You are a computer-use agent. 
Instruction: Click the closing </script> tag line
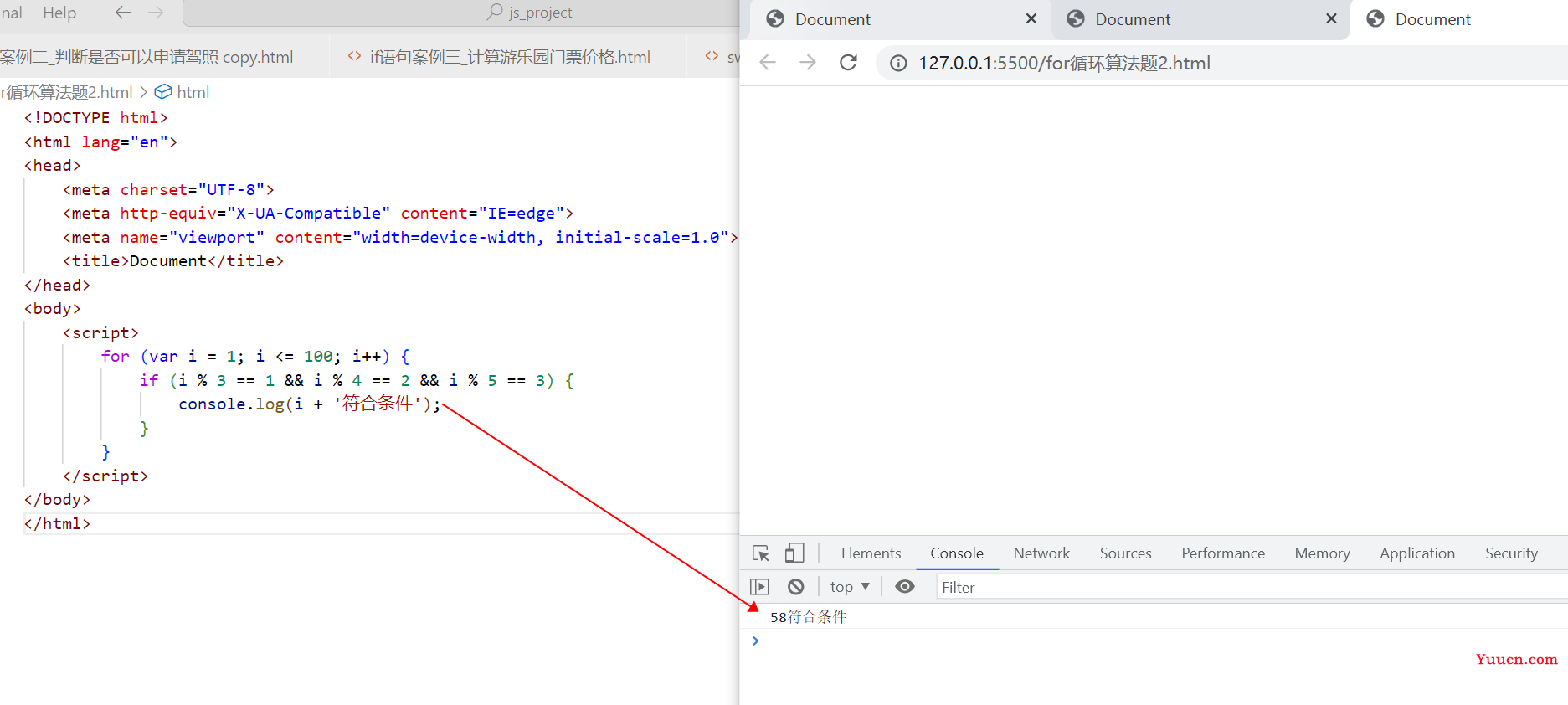pyautogui.click(x=105, y=476)
